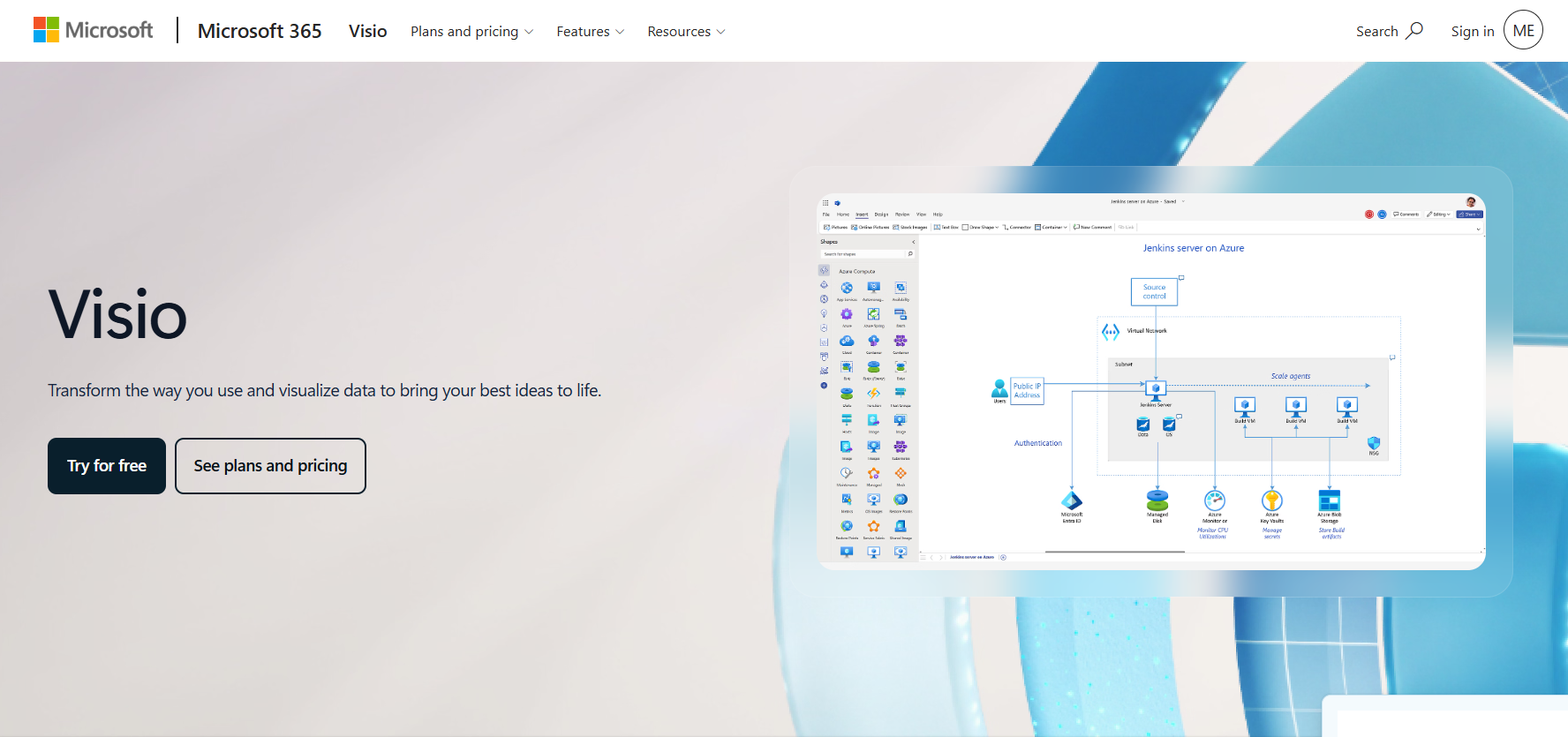Open the ME account avatar circle
This screenshot has width=1568, height=737.
1523,30
